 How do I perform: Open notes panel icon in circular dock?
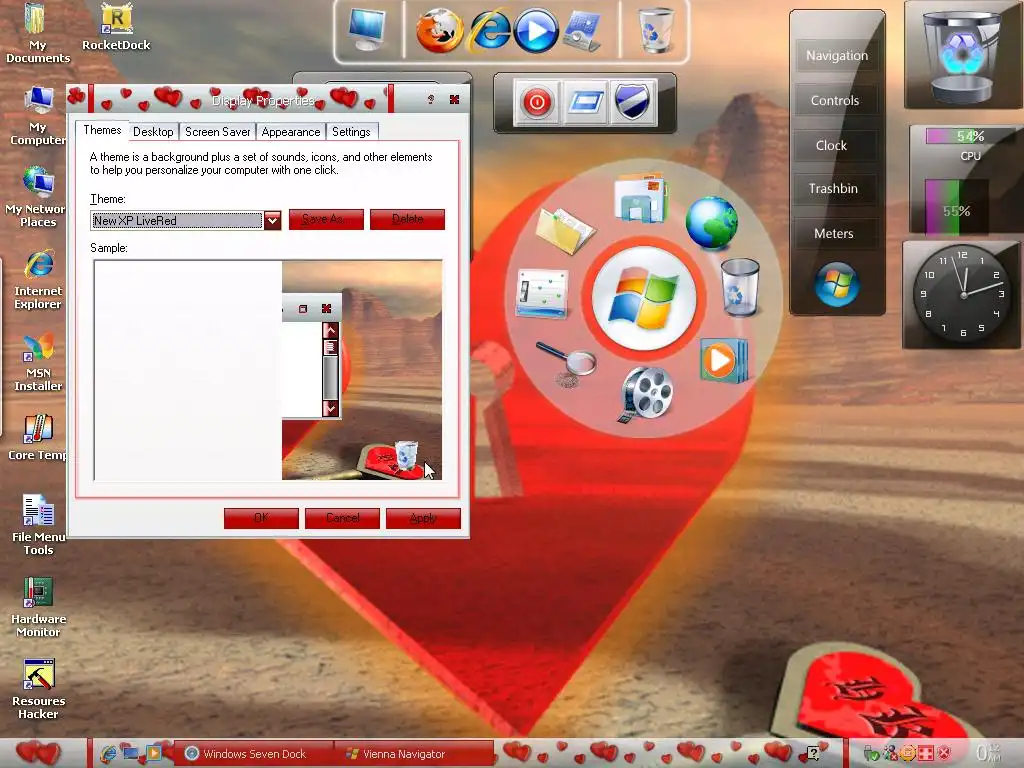(x=542, y=294)
